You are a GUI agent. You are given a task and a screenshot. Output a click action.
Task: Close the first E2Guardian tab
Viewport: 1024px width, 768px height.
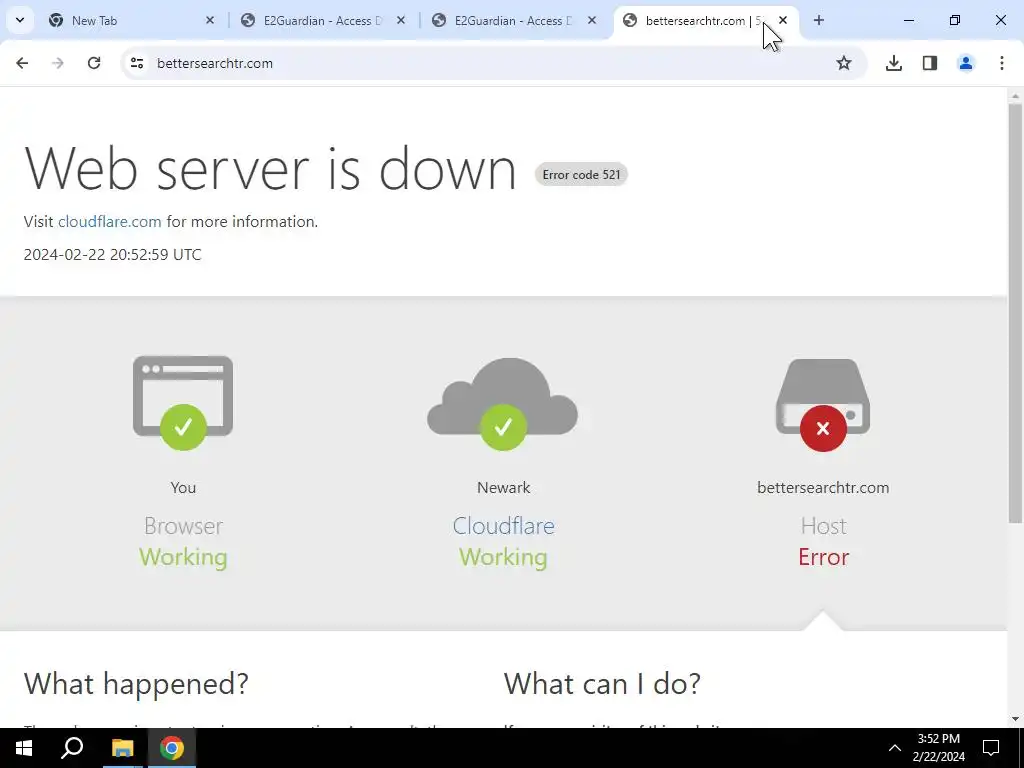coord(401,20)
